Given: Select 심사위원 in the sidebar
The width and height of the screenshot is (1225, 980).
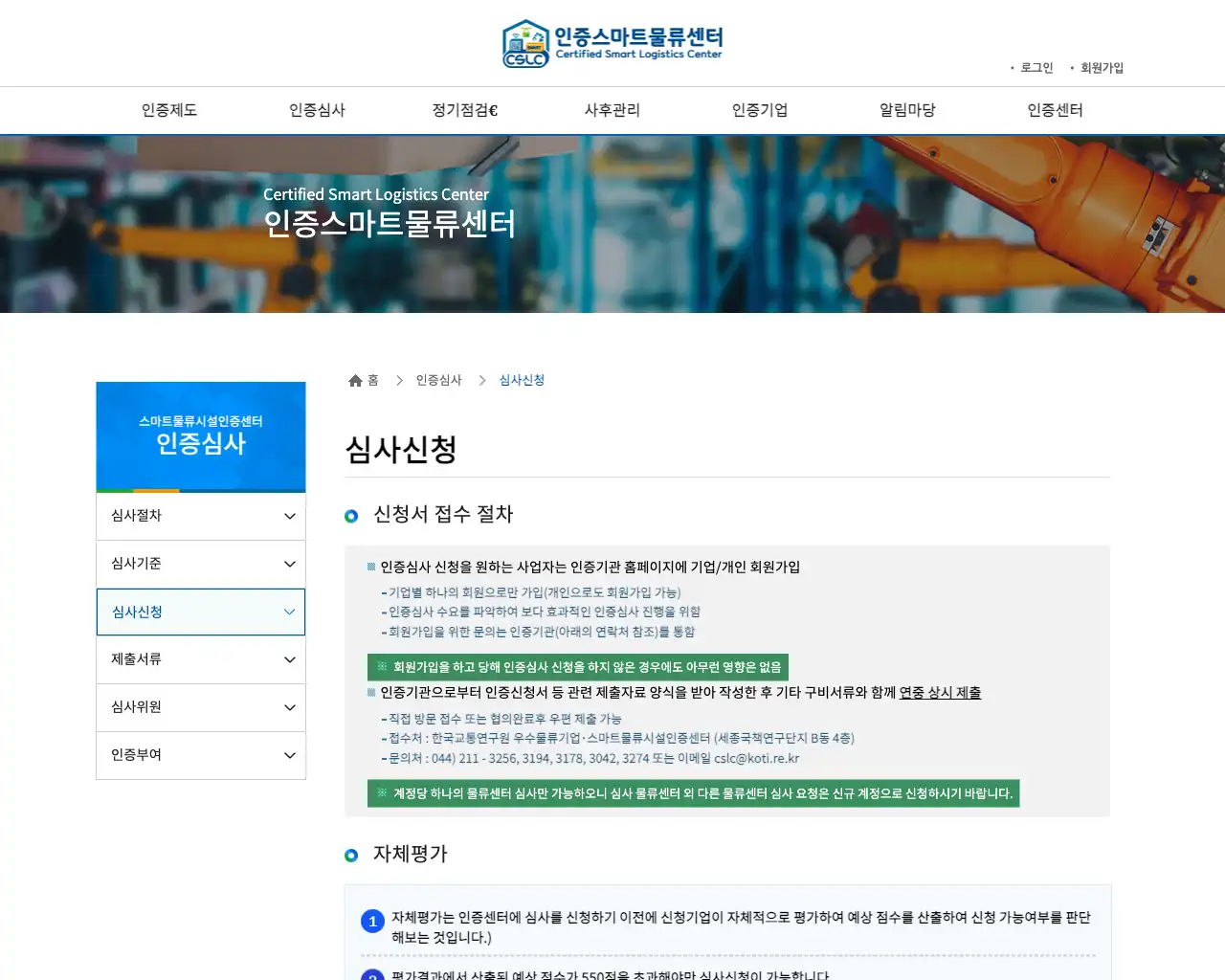Looking at the screenshot, I should 201,707.
